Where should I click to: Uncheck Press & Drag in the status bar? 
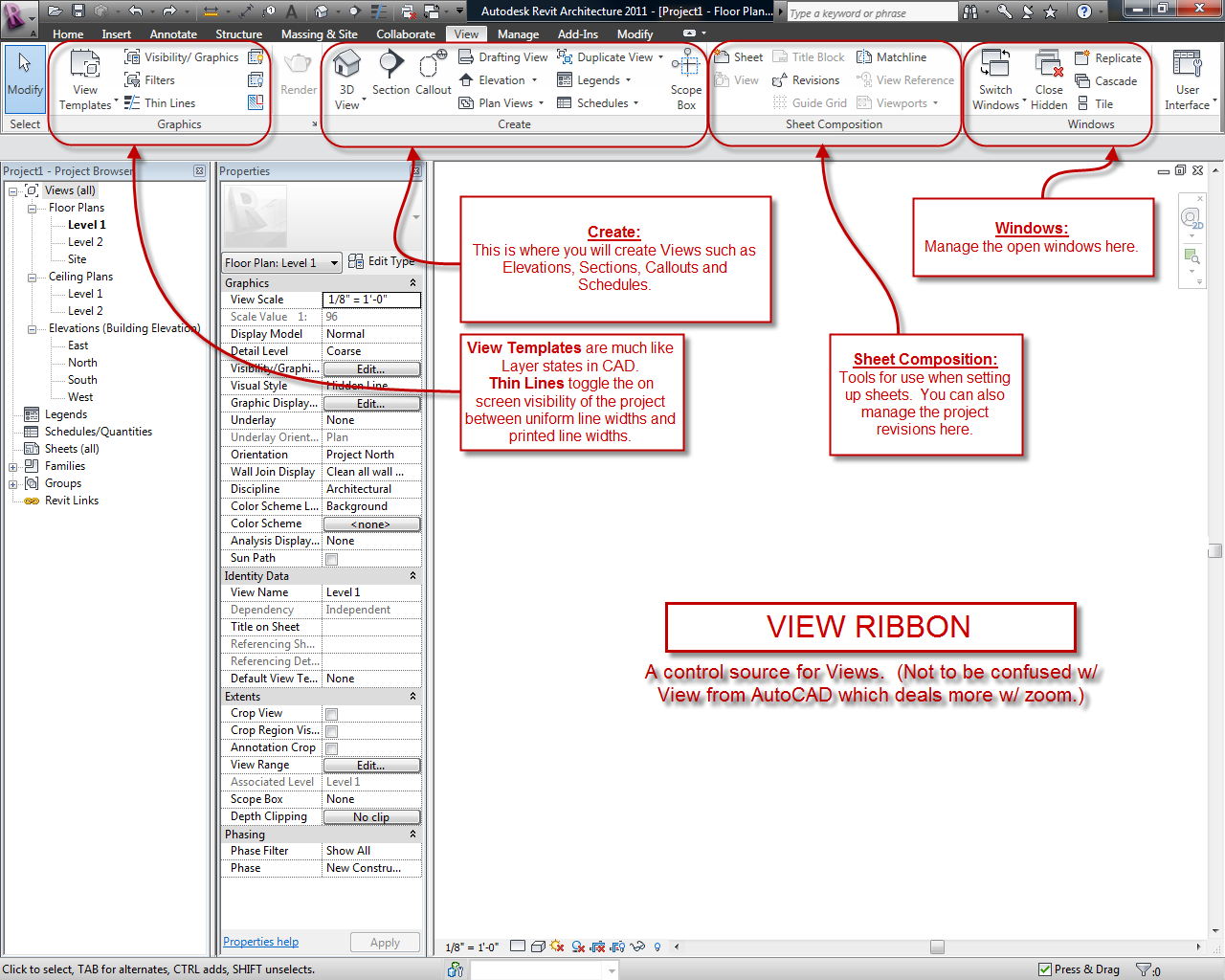(1046, 969)
